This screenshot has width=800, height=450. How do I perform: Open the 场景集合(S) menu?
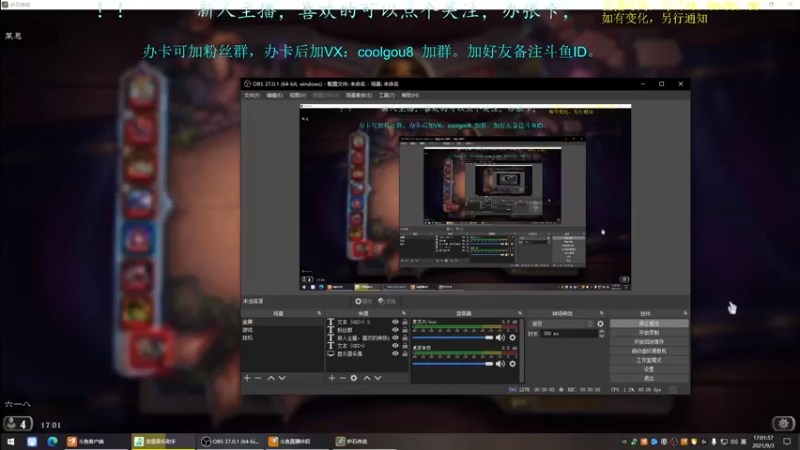359,95
